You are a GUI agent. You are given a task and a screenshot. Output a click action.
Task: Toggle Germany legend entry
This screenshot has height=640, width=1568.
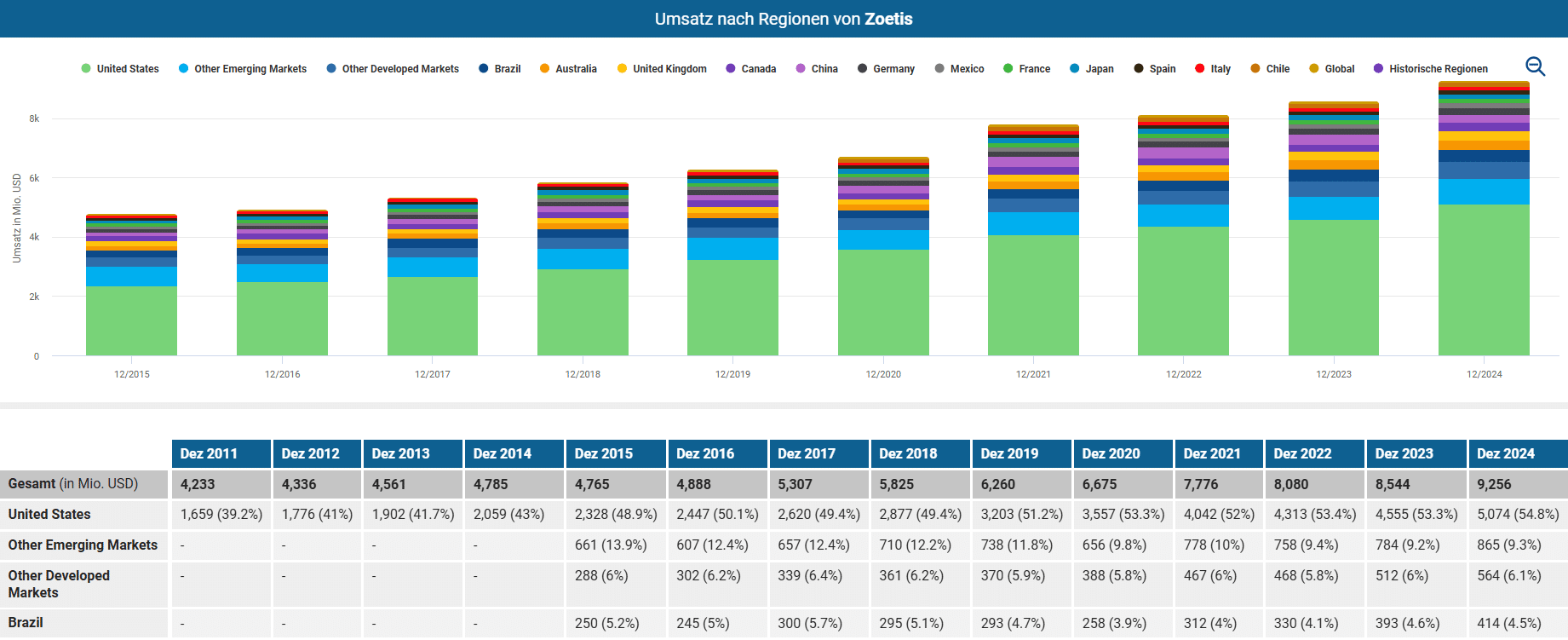point(886,69)
